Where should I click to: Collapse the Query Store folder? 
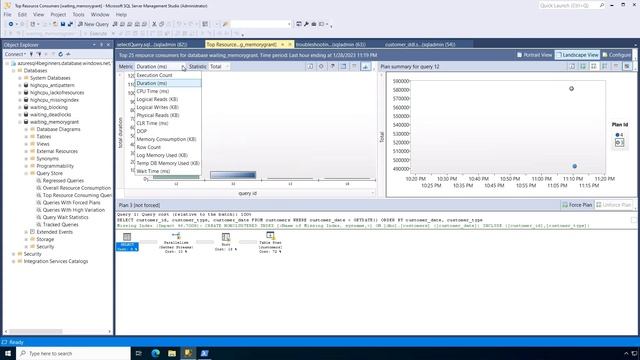[x=27, y=173]
